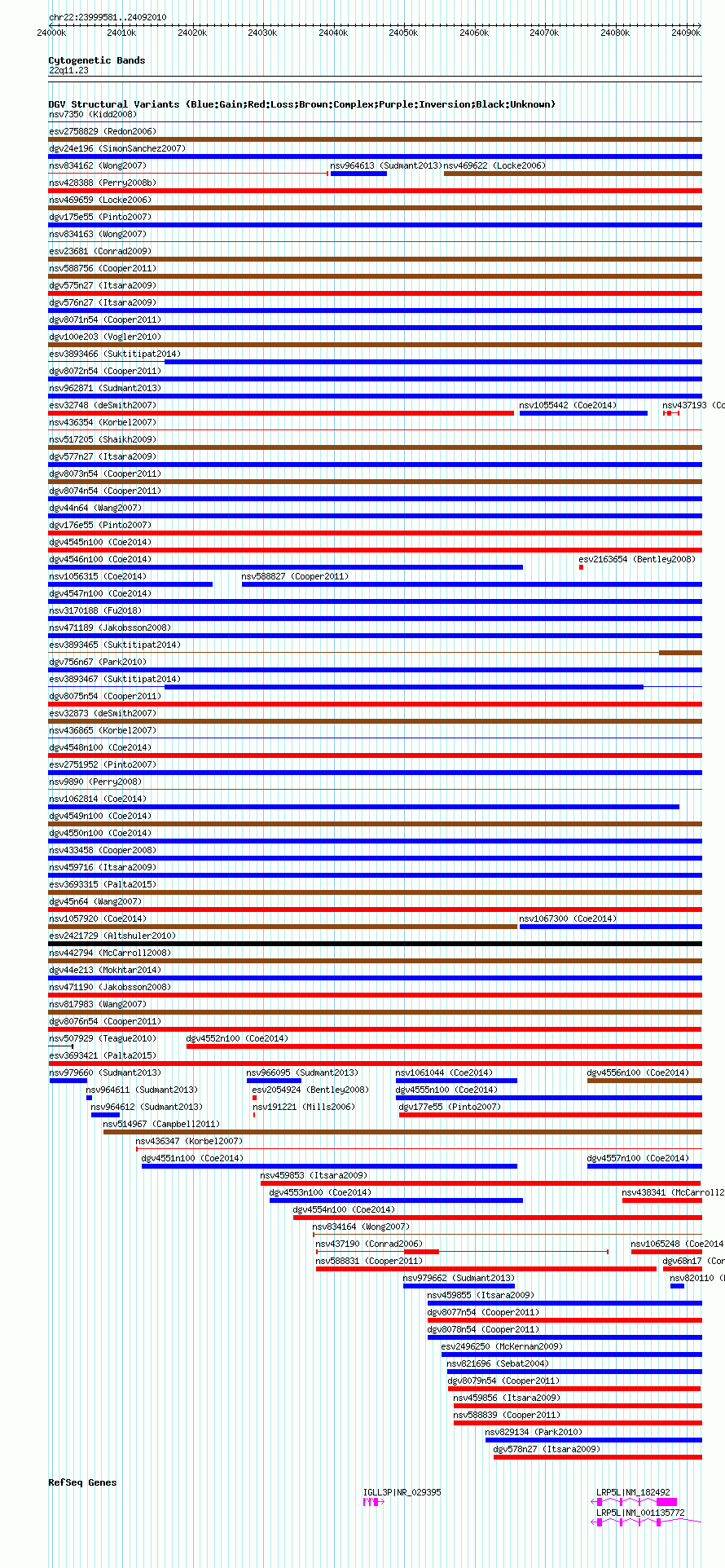Click the LRP5L NM_182492 transcript glyph
The height and width of the screenshot is (1568, 725).
coord(635,1501)
